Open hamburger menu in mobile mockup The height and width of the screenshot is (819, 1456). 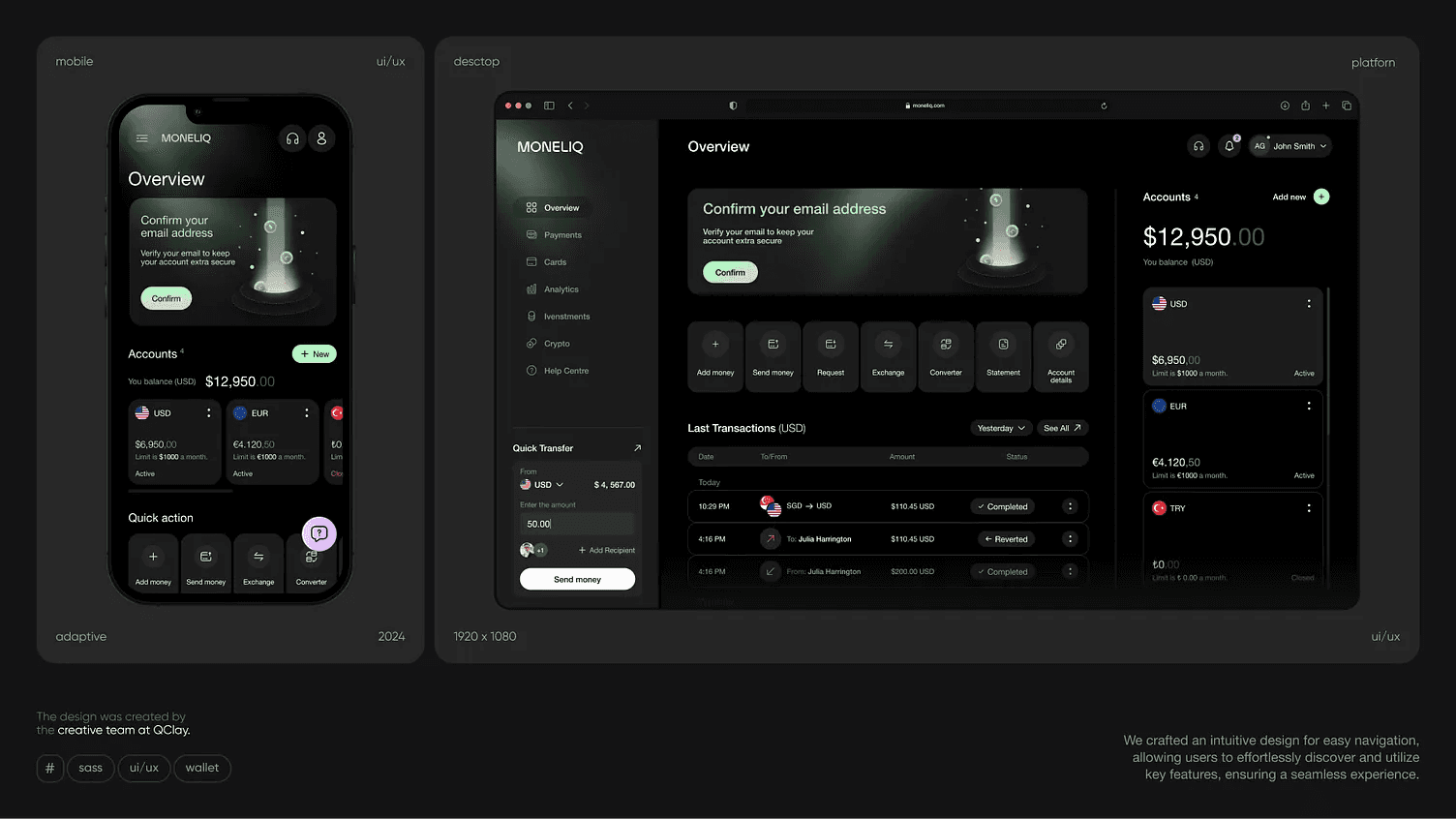[142, 138]
